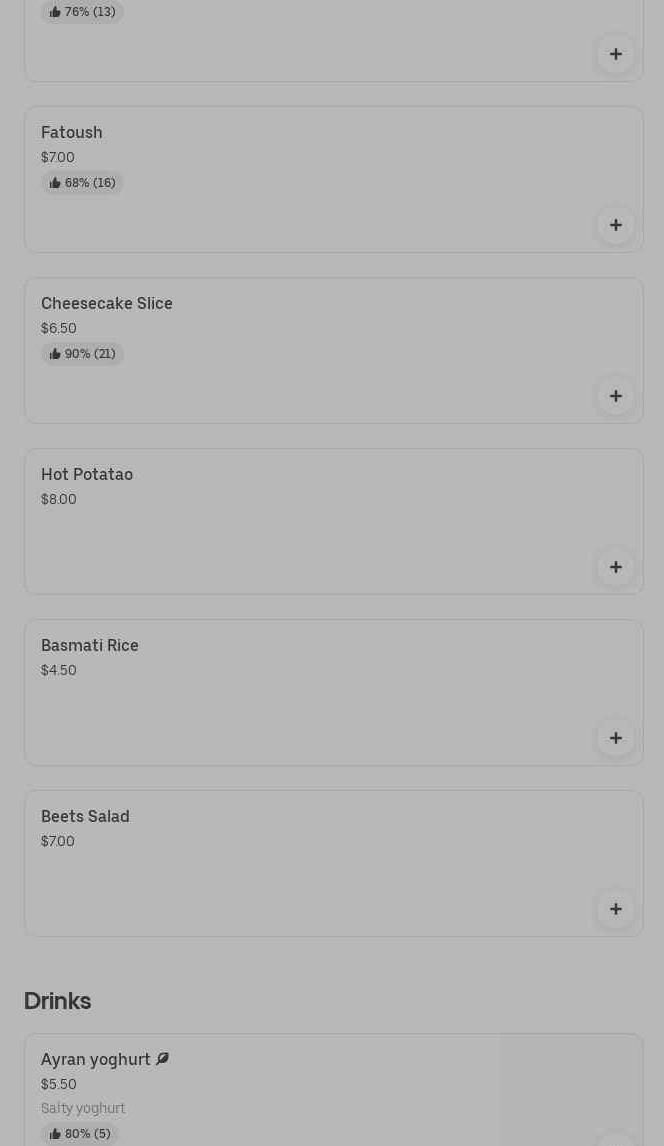Click plus icon for Basmati Rice
This screenshot has height=1146, width=664.
pyautogui.click(x=615, y=738)
